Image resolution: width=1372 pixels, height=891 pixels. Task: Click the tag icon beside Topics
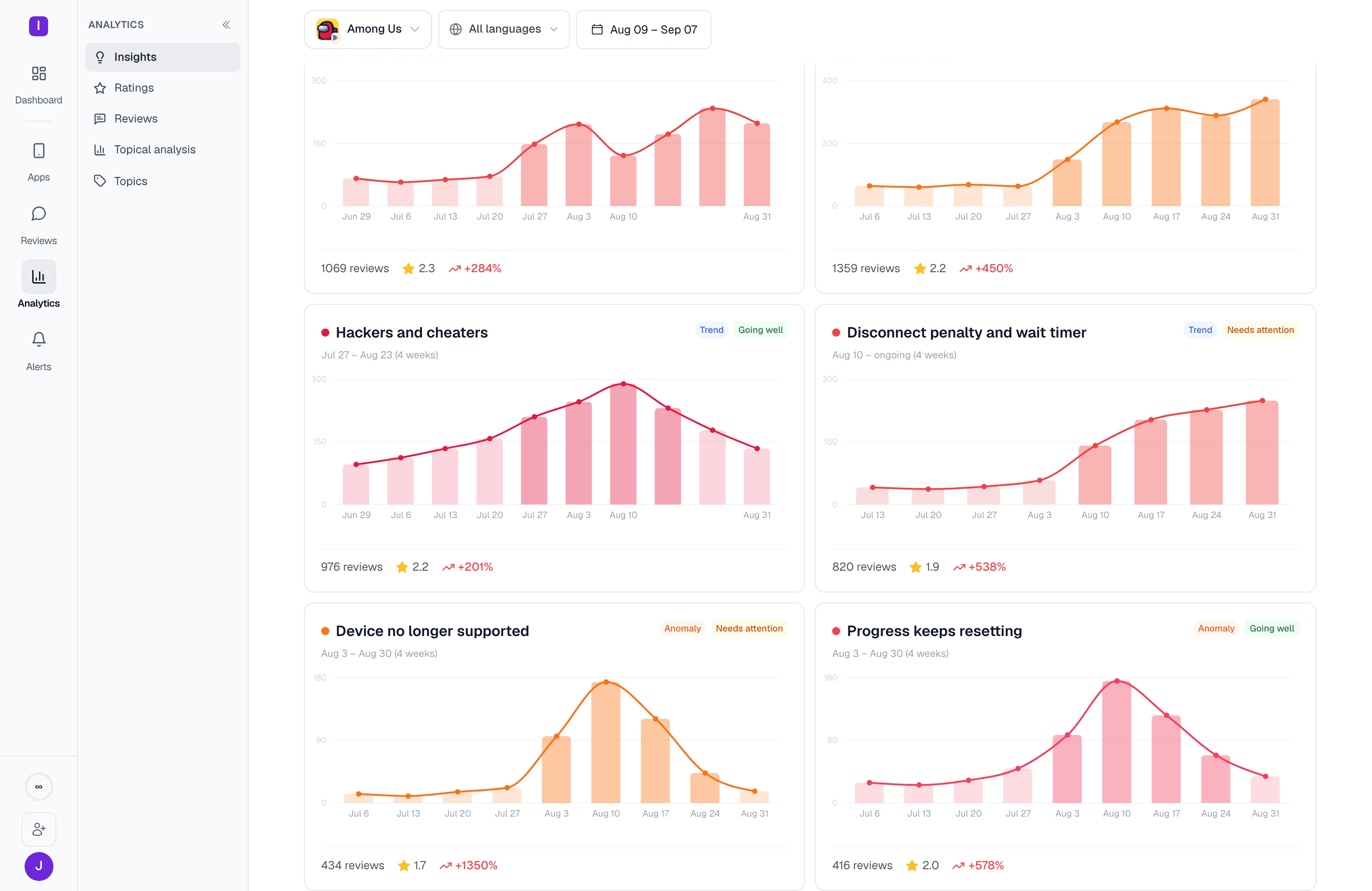tap(100, 181)
